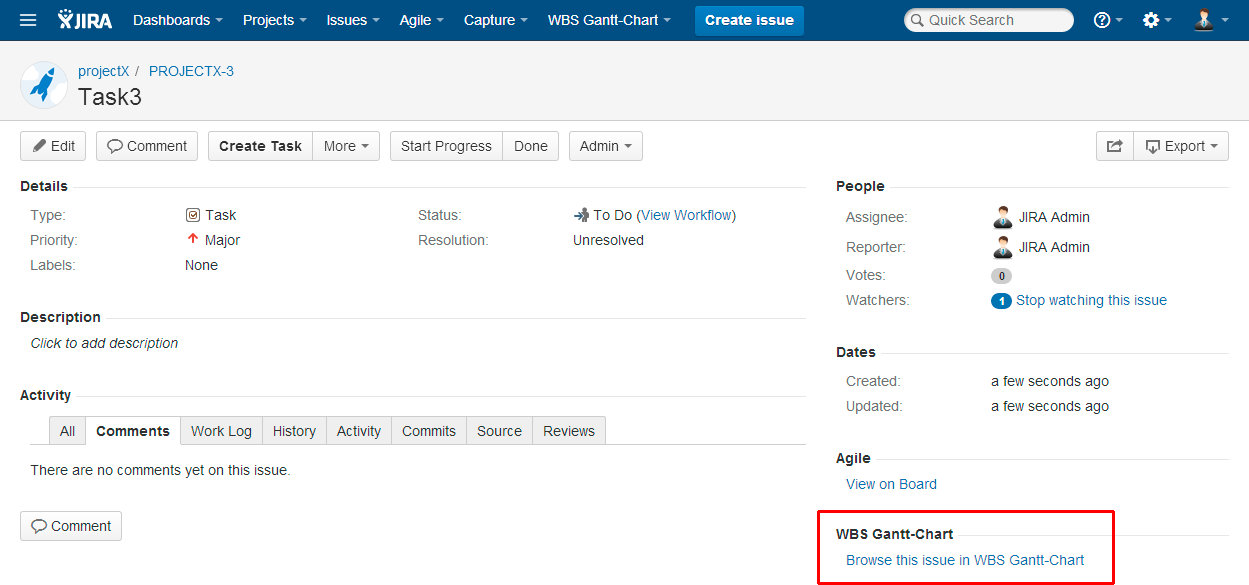
Task: Open the help question mark menu
Action: [x=1107, y=20]
